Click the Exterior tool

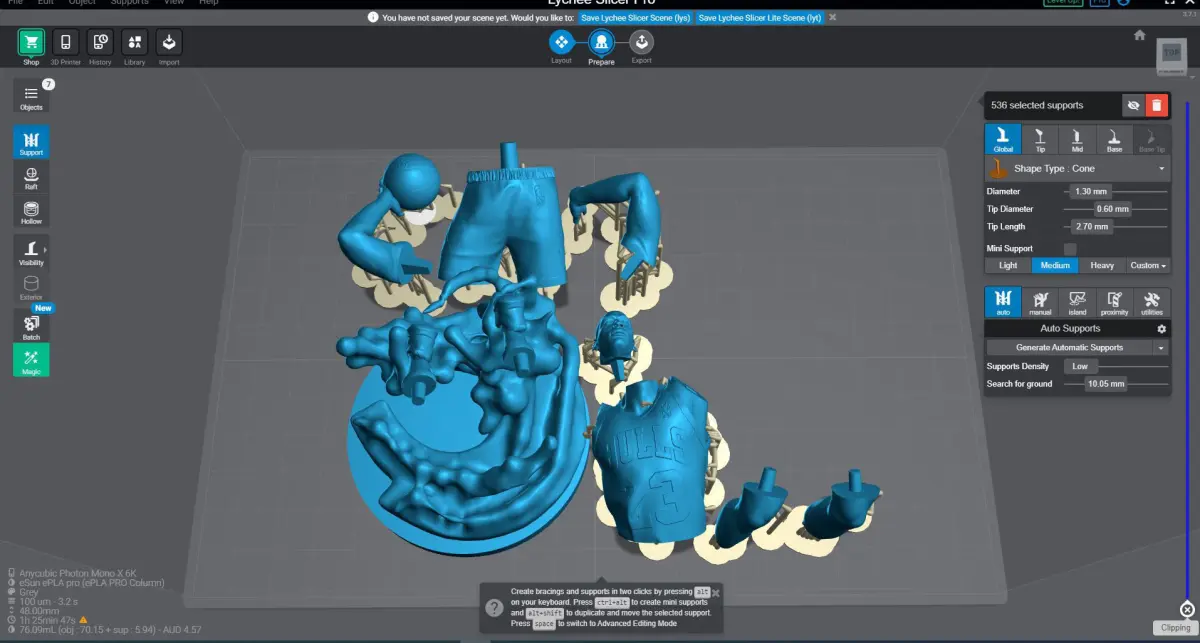31,287
